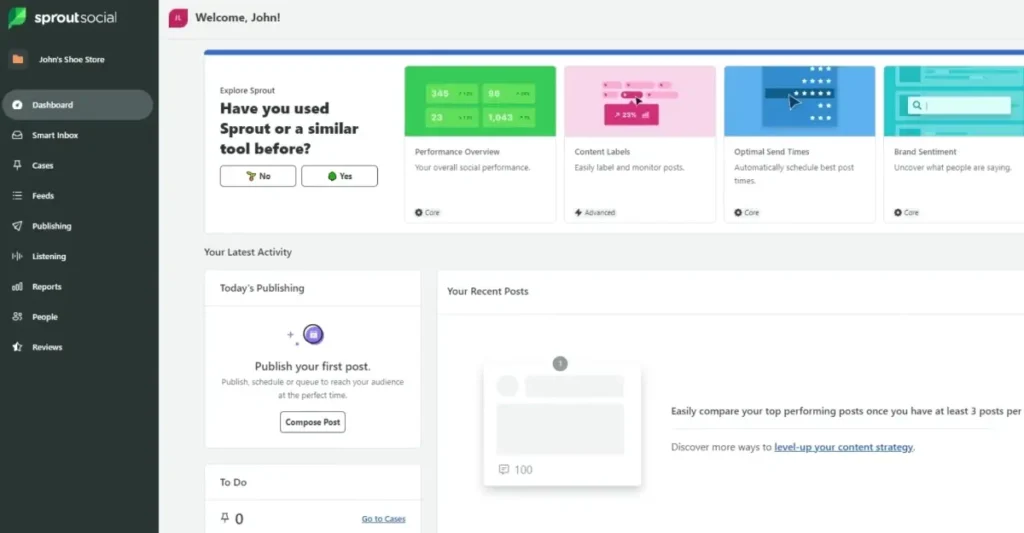Click the Reports bar chart icon
The image size is (1024, 533).
coord(18,287)
